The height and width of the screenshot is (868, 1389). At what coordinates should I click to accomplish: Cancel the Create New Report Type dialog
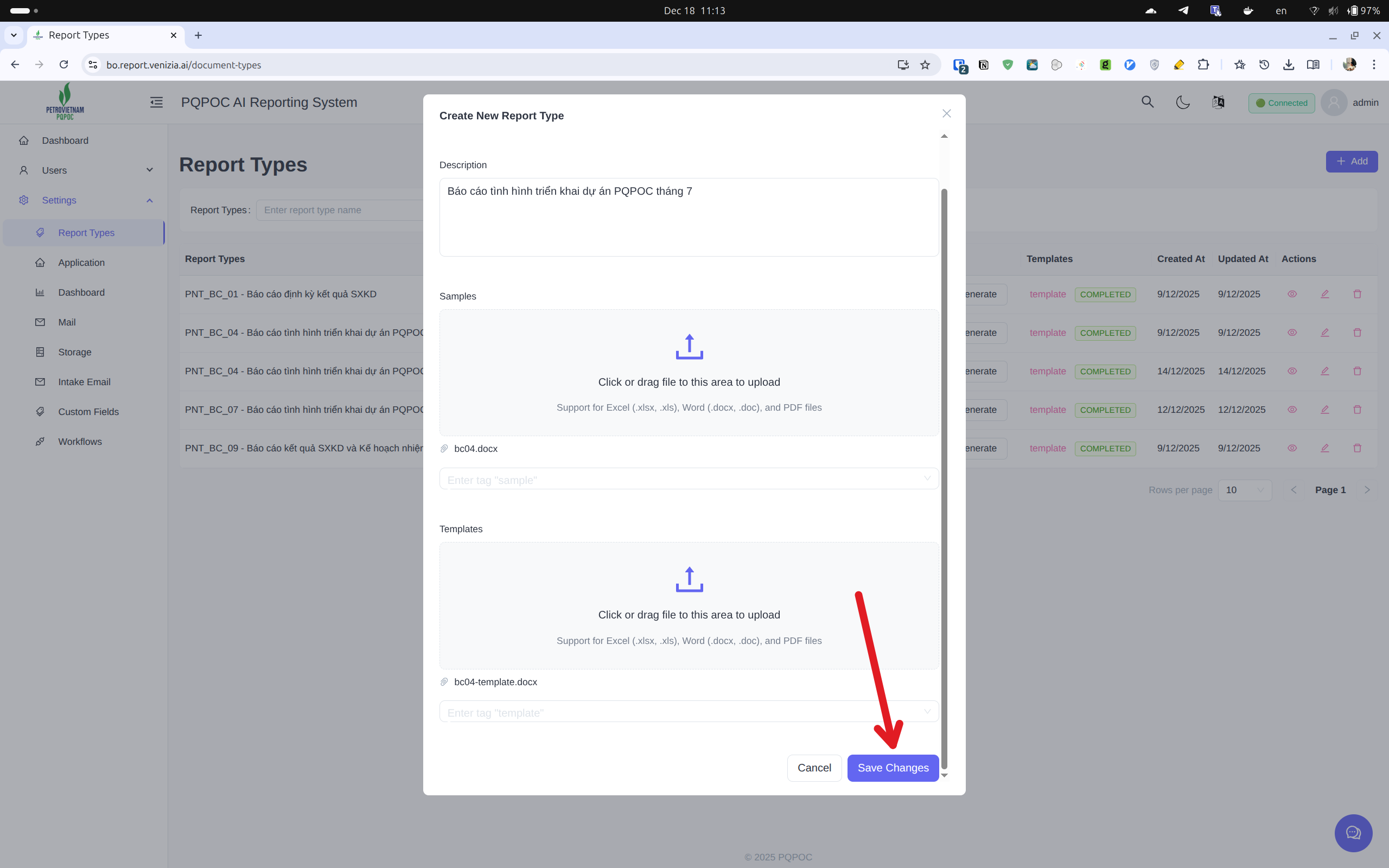pyautogui.click(x=814, y=768)
